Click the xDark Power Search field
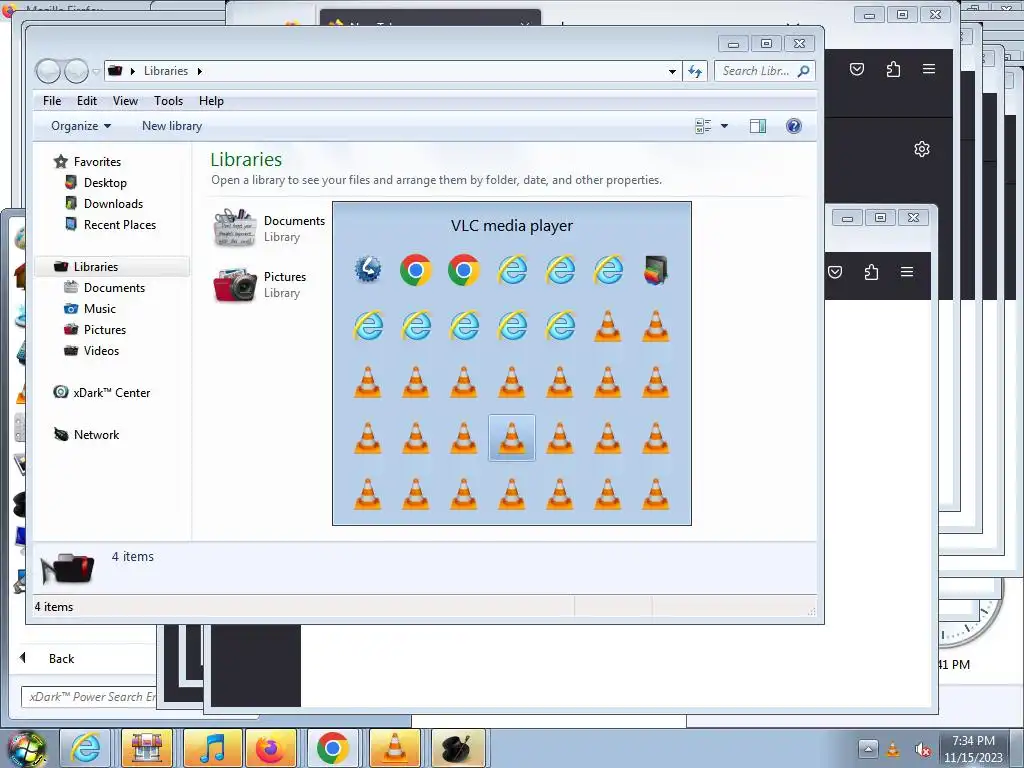Viewport: 1024px width, 768px height. click(x=90, y=697)
